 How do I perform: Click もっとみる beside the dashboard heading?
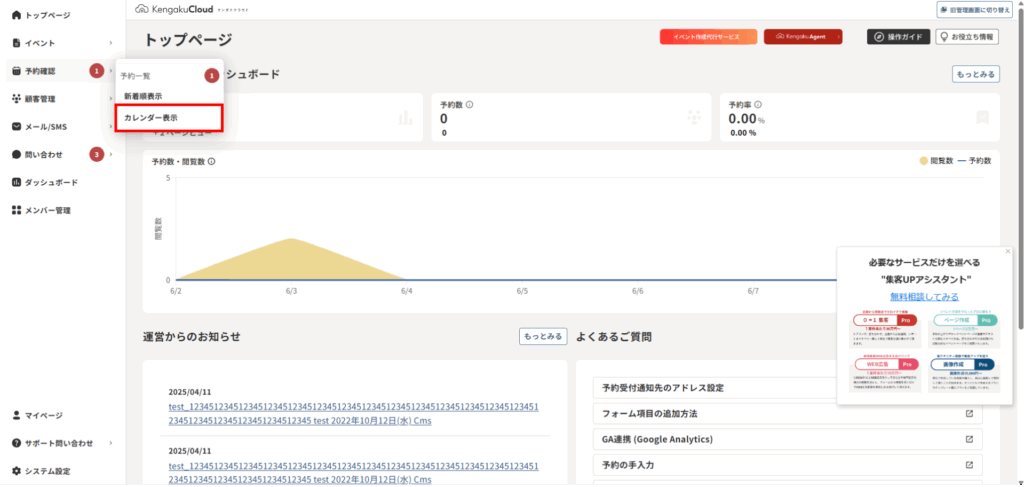tap(976, 74)
